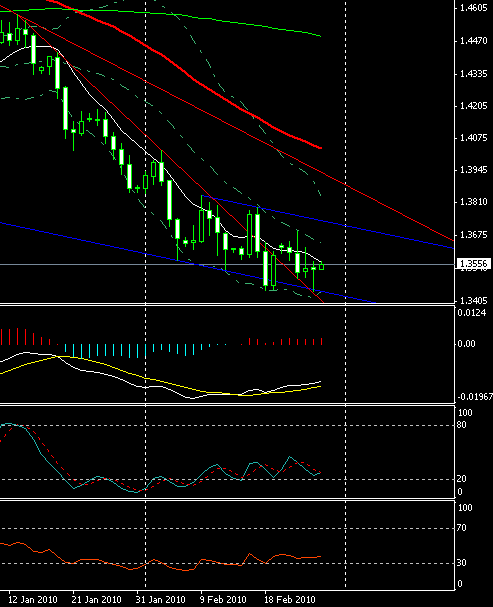Click MACD scale value 0.00
This screenshot has width=493, height=607.
466,344
